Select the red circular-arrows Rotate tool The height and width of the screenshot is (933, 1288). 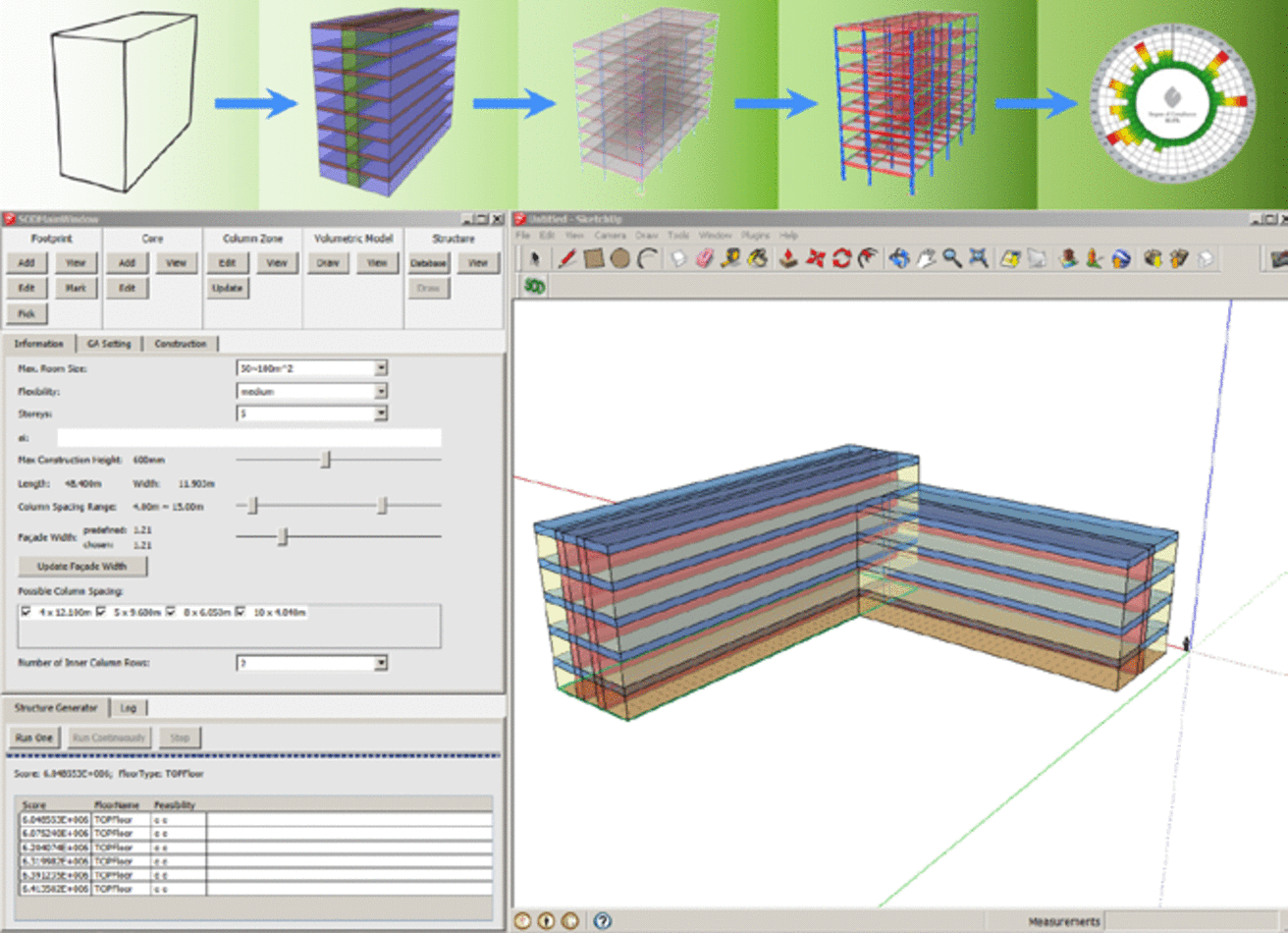[841, 258]
